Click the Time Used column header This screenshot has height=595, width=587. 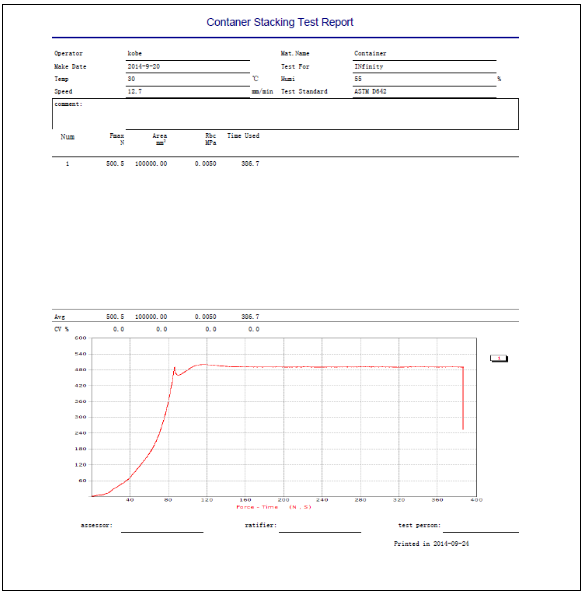click(x=243, y=136)
